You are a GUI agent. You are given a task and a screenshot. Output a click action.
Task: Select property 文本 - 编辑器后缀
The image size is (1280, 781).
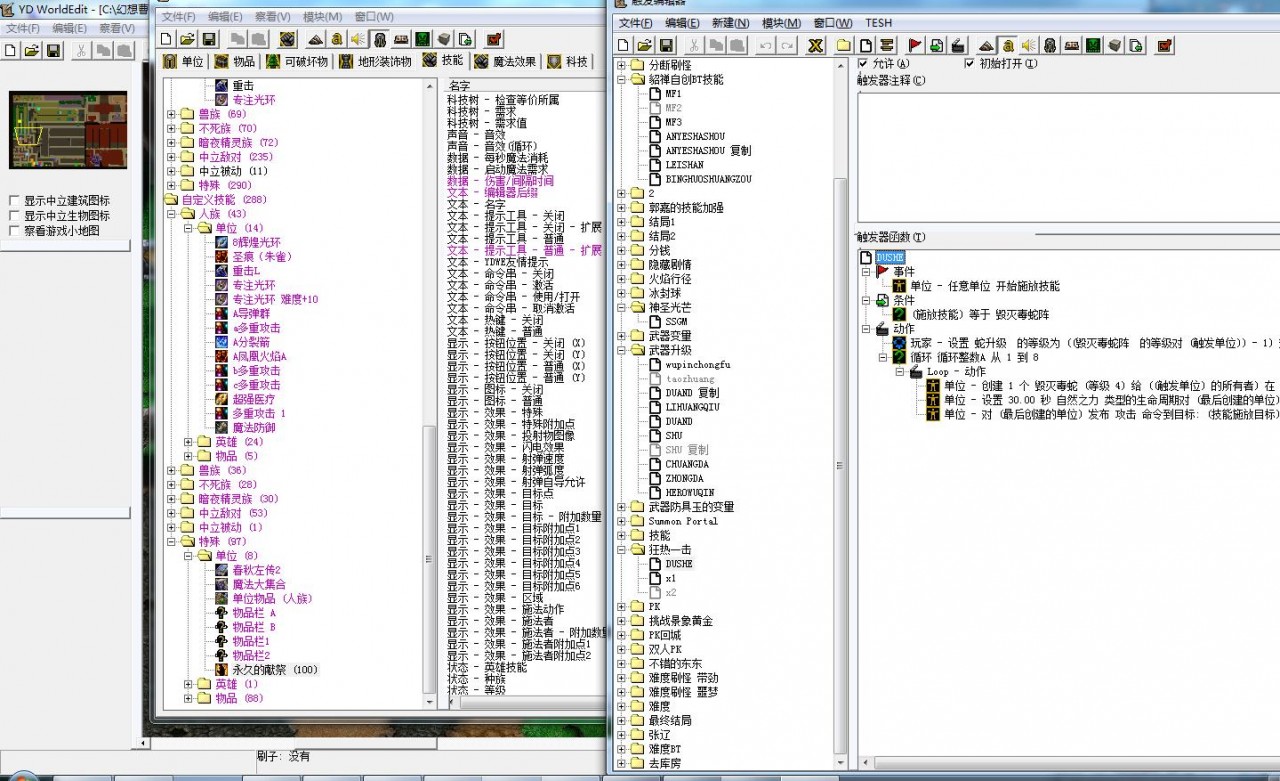point(492,193)
